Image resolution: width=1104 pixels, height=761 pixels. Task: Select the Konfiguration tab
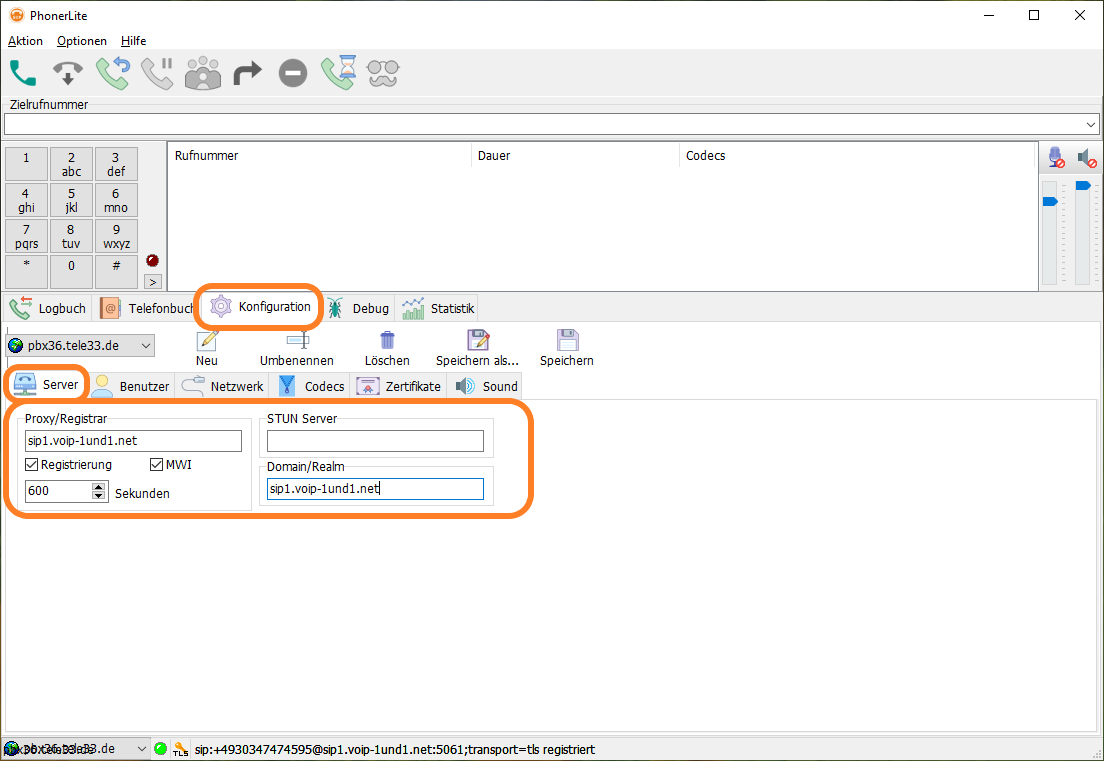(261, 307)
